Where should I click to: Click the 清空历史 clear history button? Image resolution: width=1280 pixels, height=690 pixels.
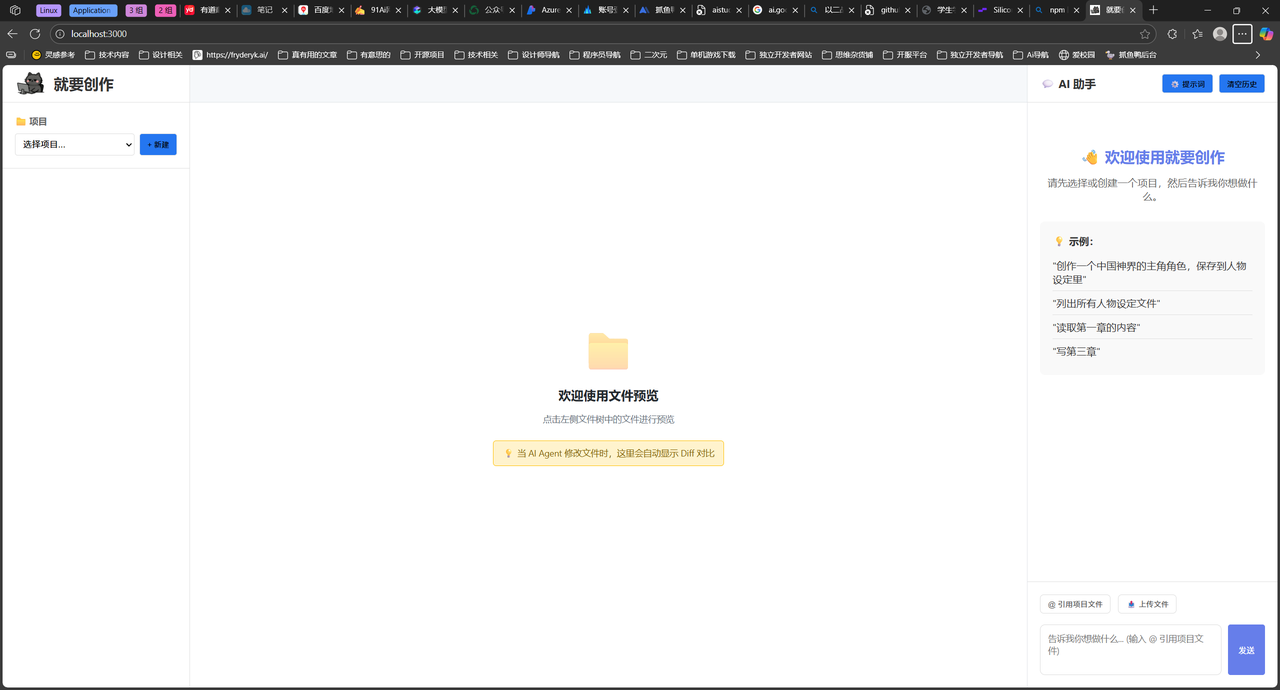pos(1241,84)
